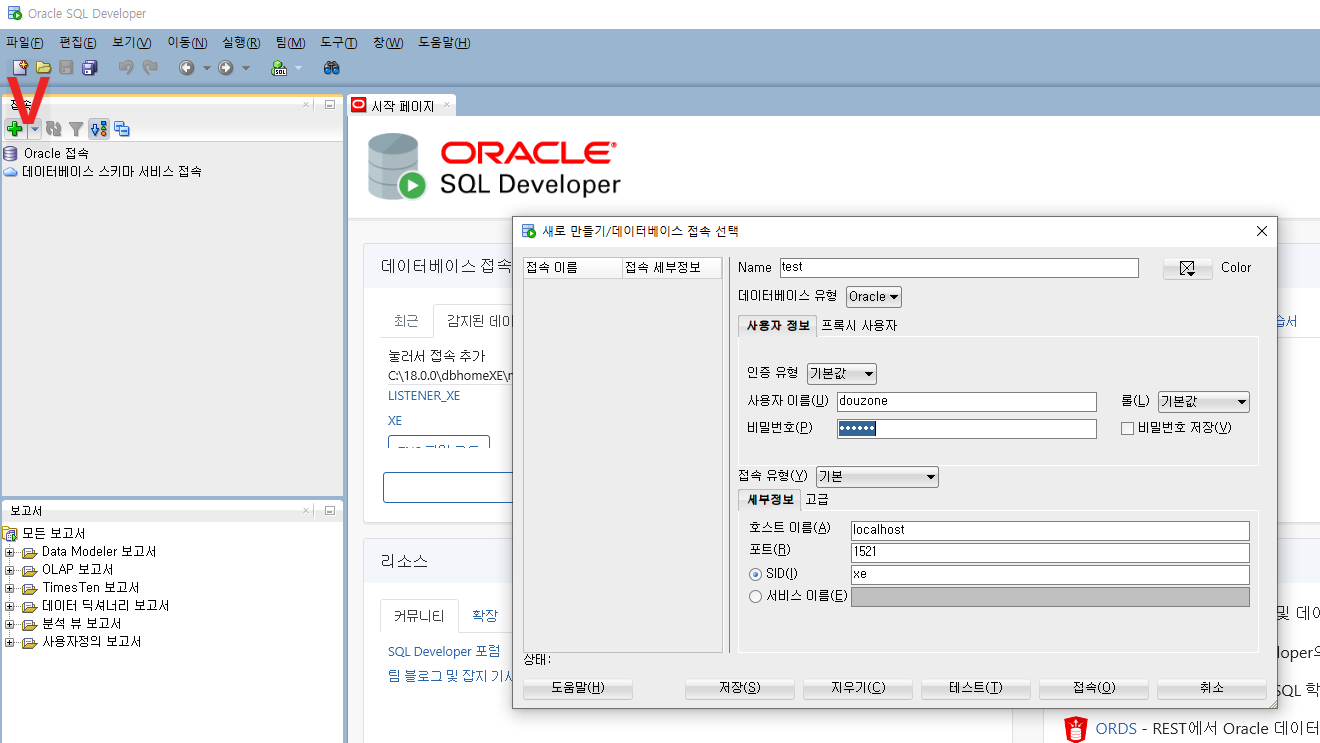Click the grayed-out Save disk icon
The image size is (1320, 743).
[66, 67]
